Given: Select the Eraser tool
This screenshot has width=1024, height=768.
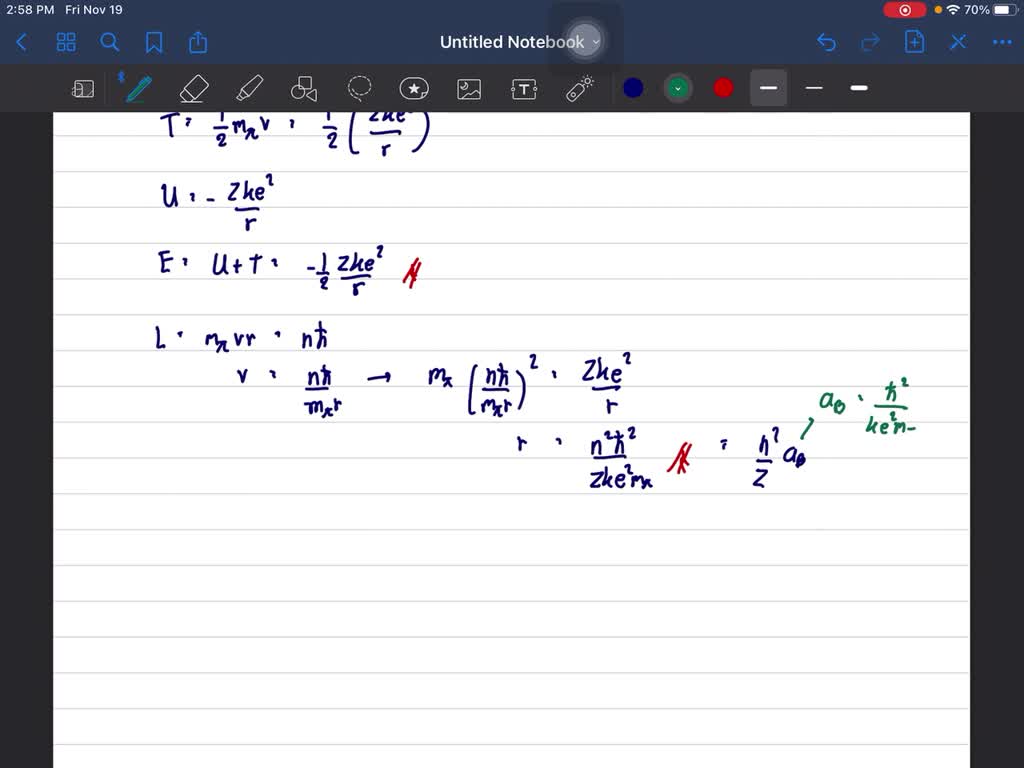Looking at the screenshot, I should pos(193,88).
